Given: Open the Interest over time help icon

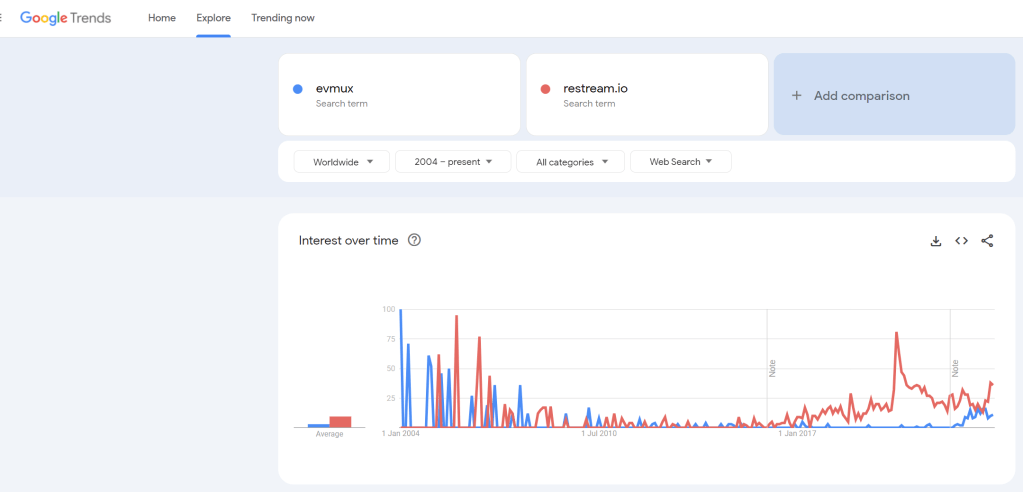Looking at the screenshot, I should [x=414, y=240].
